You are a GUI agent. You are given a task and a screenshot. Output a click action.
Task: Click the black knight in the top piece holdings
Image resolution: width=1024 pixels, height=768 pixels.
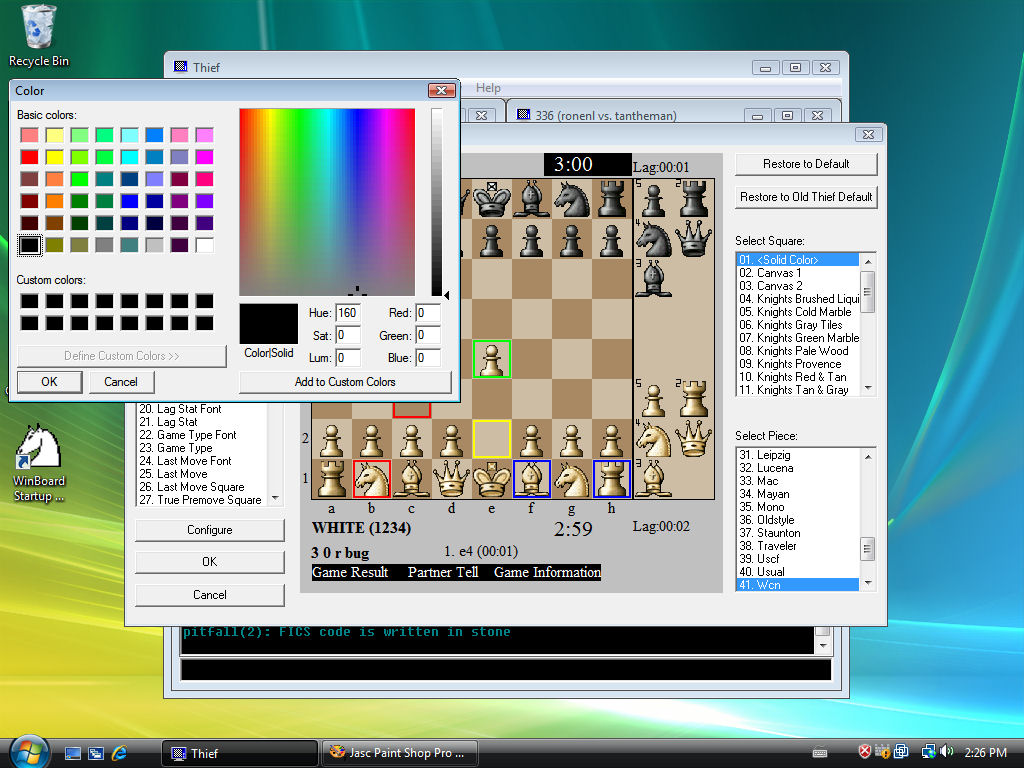tap(654, 239)
